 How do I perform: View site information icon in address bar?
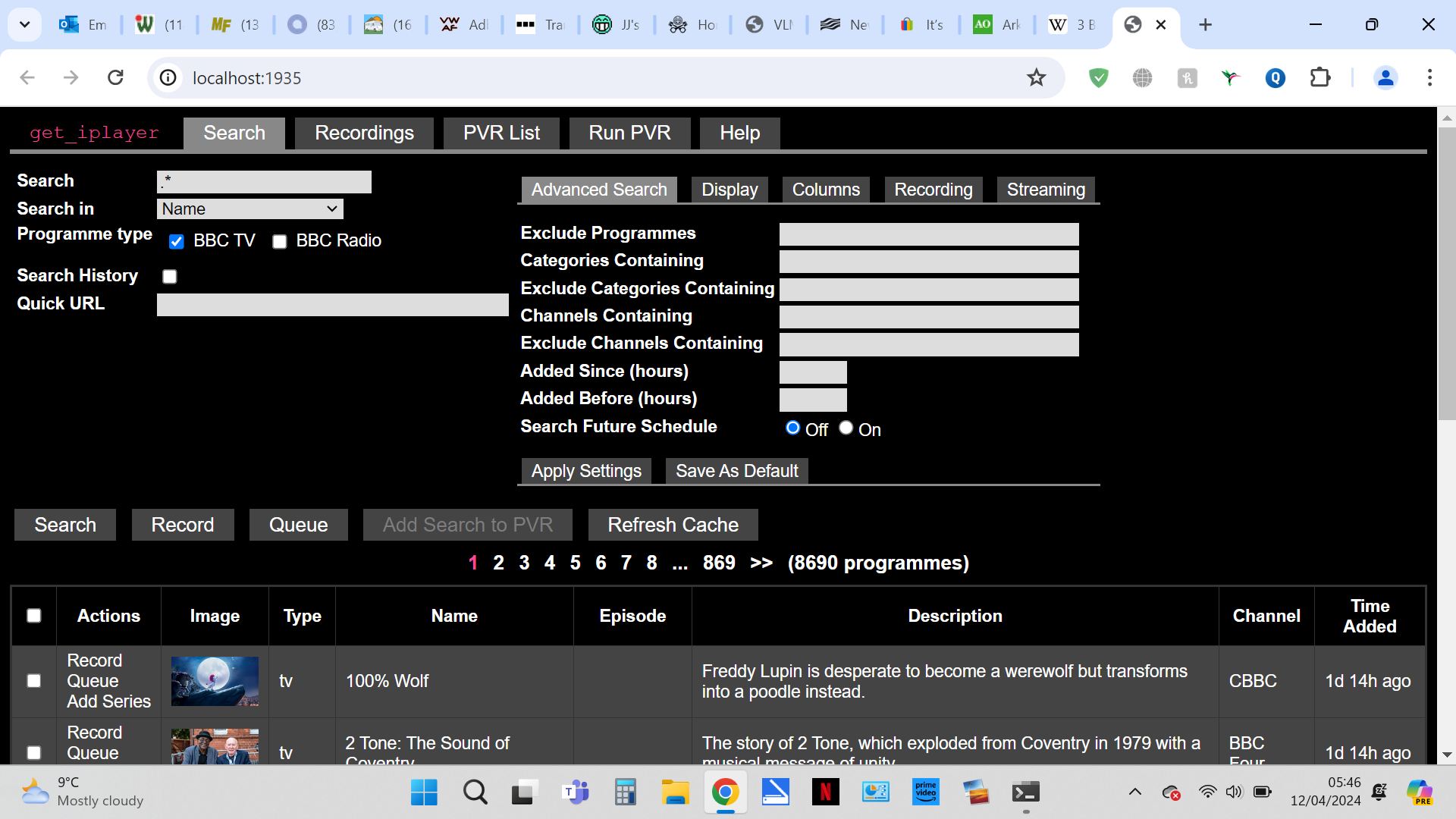168,77
